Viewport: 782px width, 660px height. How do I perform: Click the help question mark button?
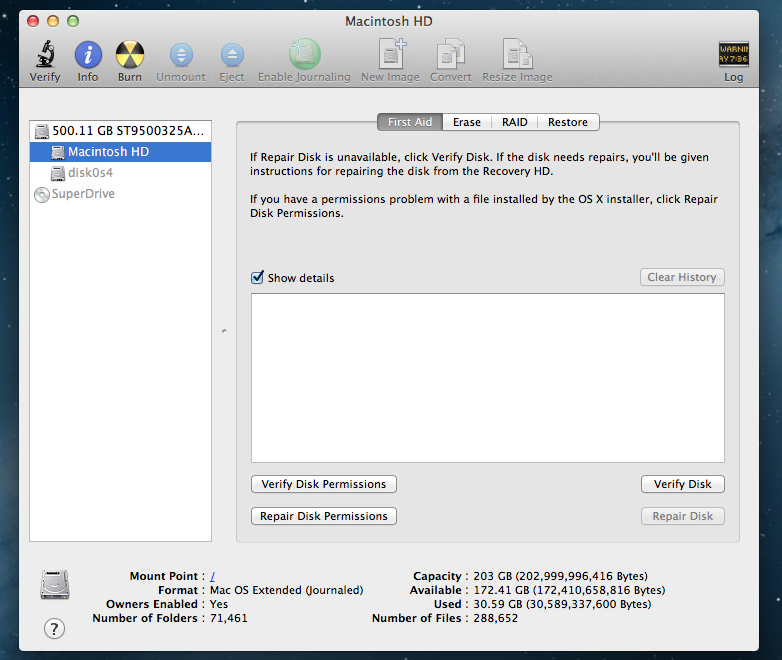tap(54, 629)
